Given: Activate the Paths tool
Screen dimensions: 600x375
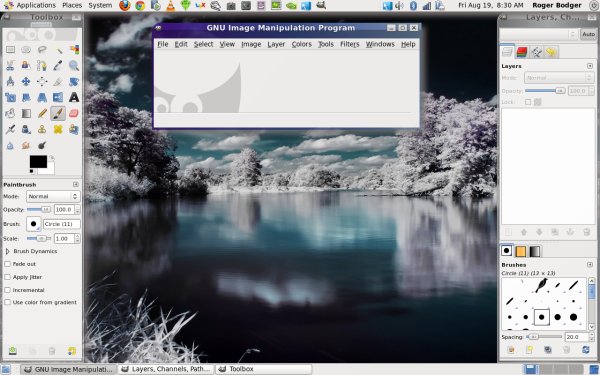Looking at the screenshot, I should click(42, 65).
